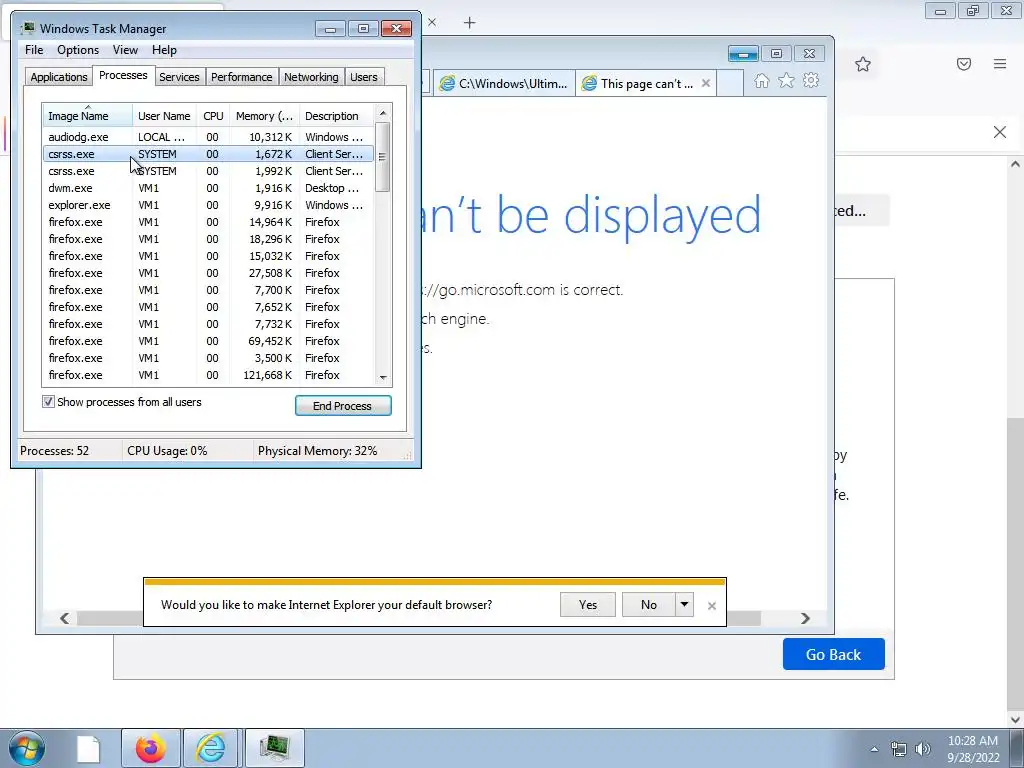Sort processes by Description column header
This screenshot has width=1024, height=768.
(x=337, y=116)
